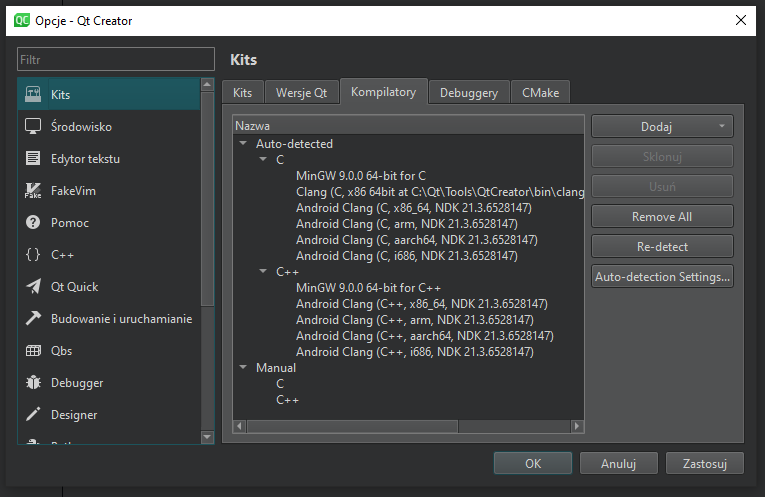Switch to the Kits tab
Image resolution: width=765 pixels, height=497 pixels.
242,92
